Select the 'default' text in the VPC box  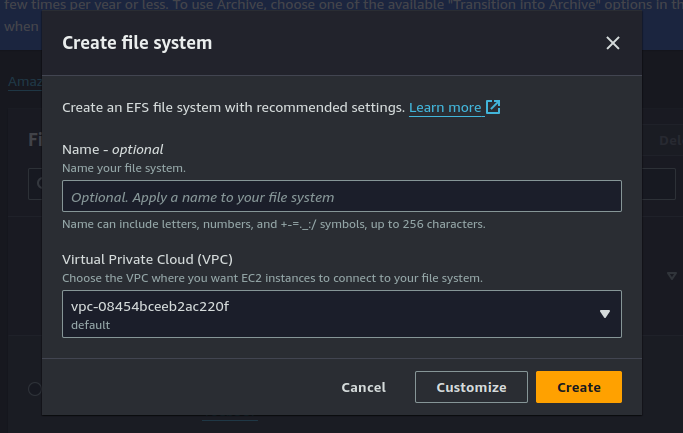90,325
